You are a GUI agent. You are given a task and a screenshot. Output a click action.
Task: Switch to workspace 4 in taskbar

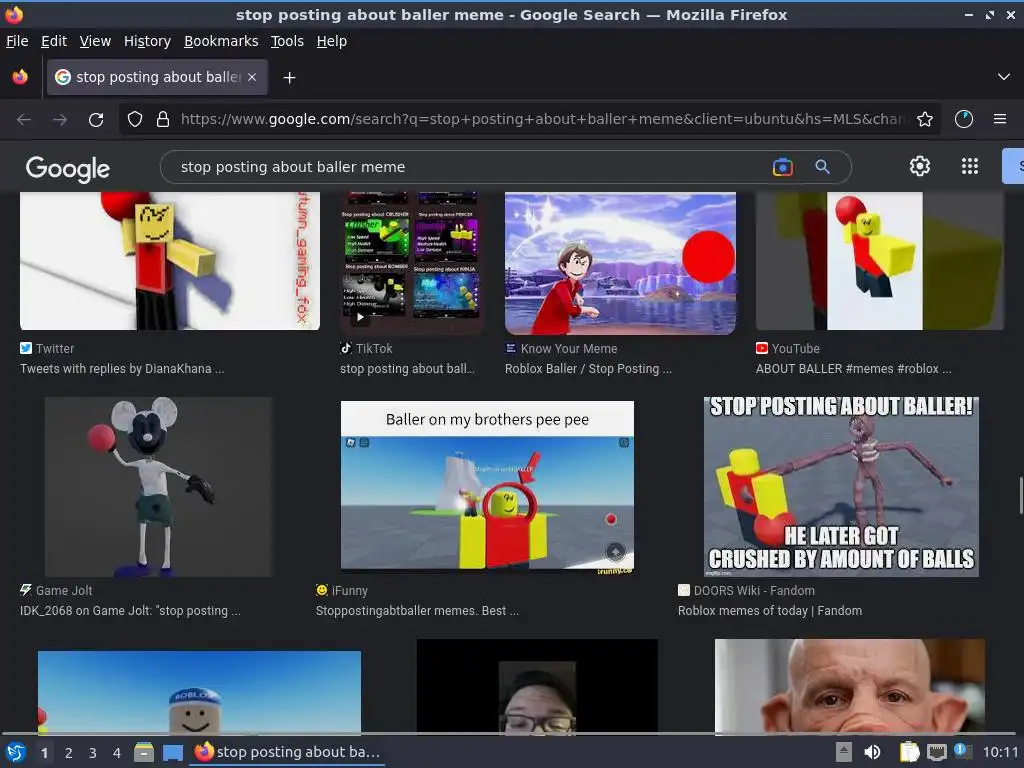(117, 753)
